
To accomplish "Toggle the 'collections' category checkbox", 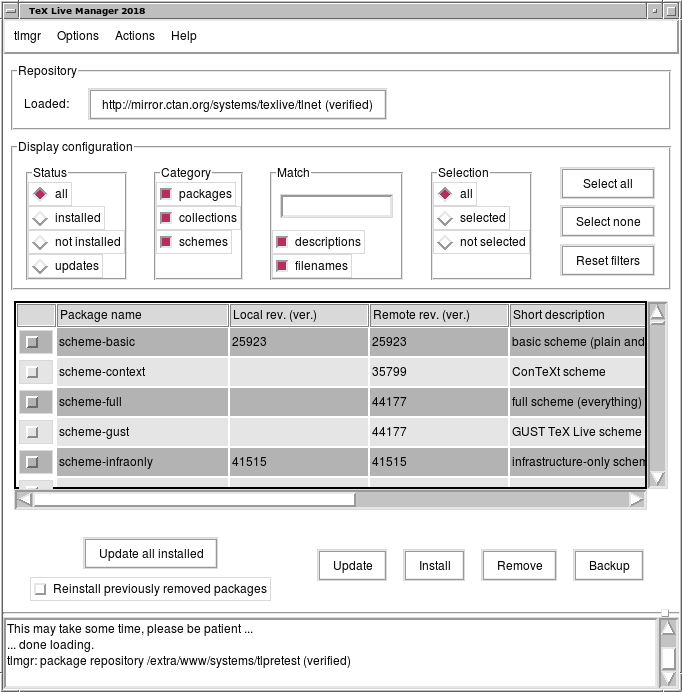I will (x=166, y=218).
